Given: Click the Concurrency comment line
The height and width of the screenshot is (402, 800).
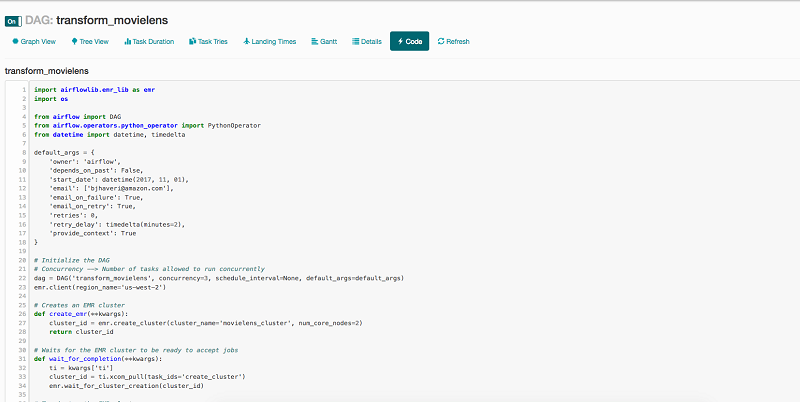Looking at the screenshot, I should coord(149,269).
